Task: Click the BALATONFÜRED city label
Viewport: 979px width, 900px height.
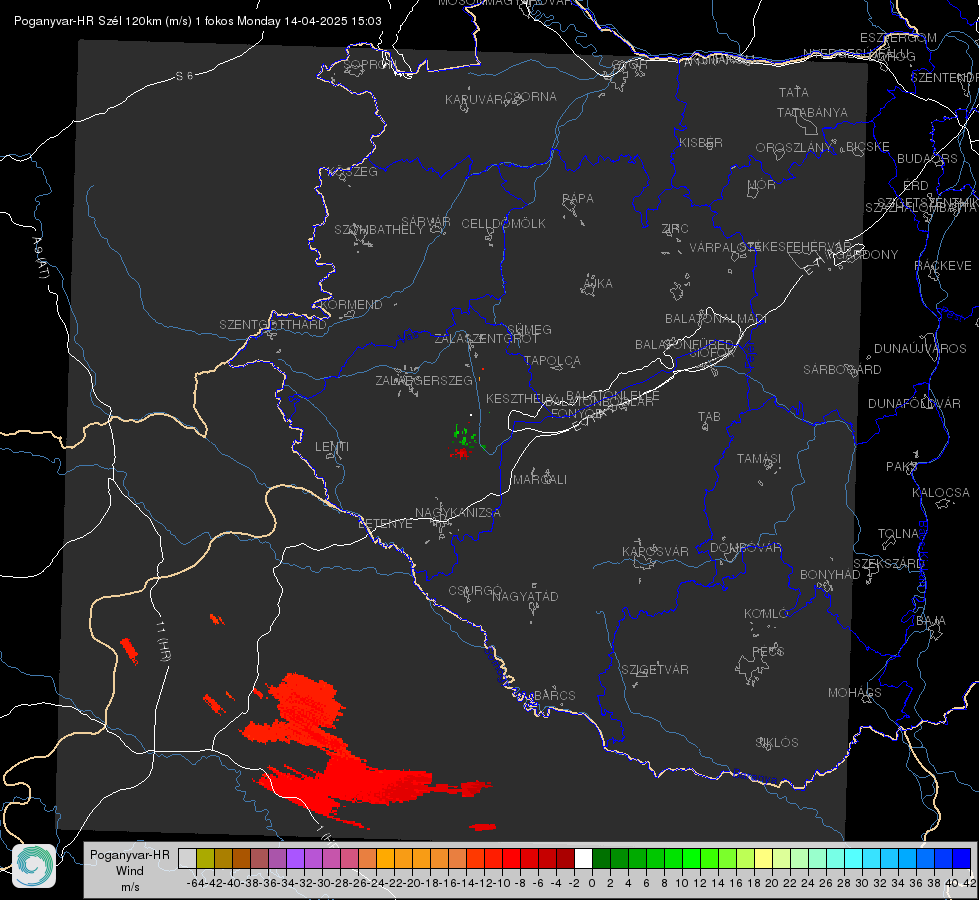Action: click(x=684, y=345)
